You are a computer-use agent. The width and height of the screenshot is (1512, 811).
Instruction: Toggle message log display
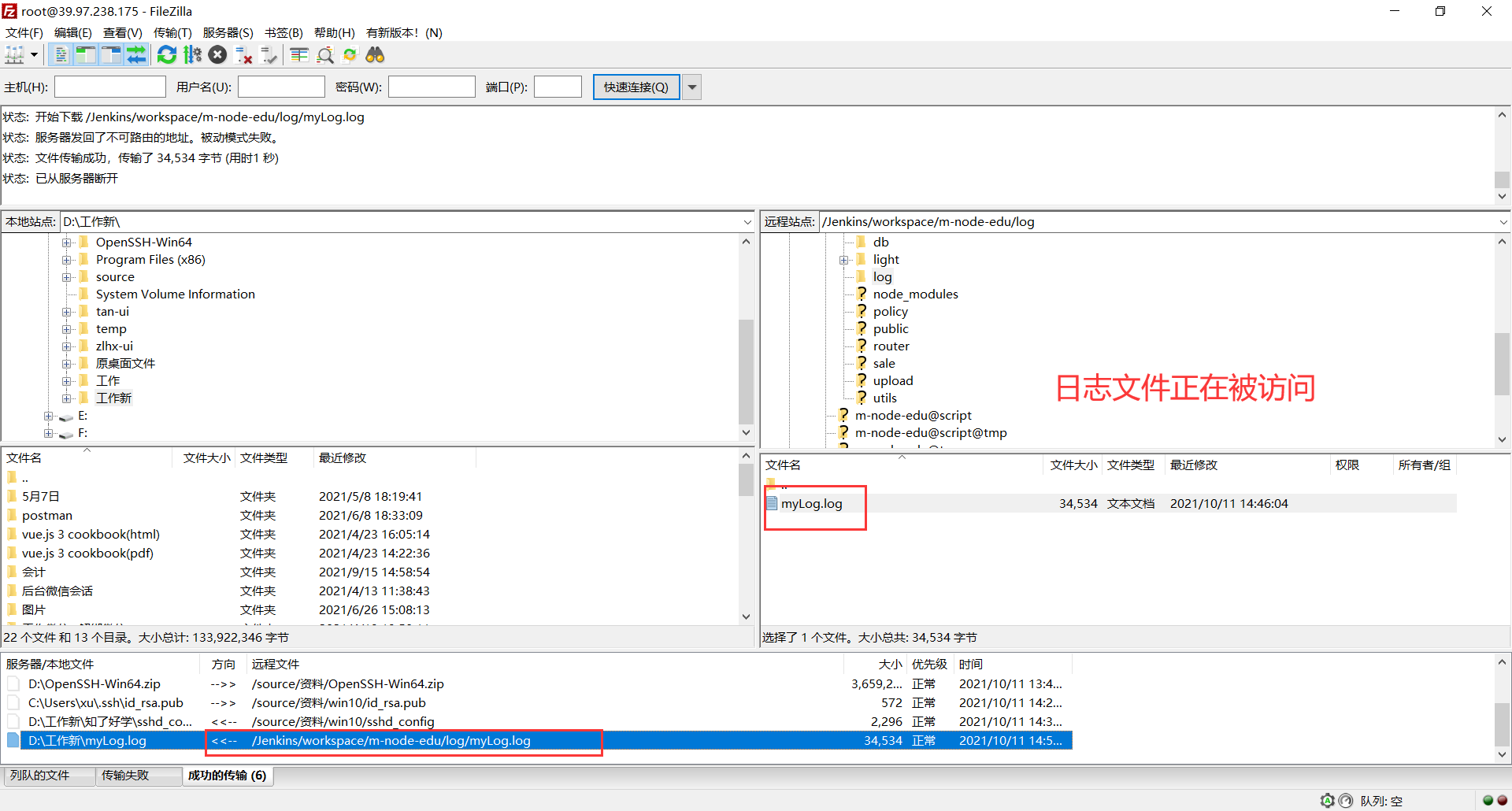(60, 55)
